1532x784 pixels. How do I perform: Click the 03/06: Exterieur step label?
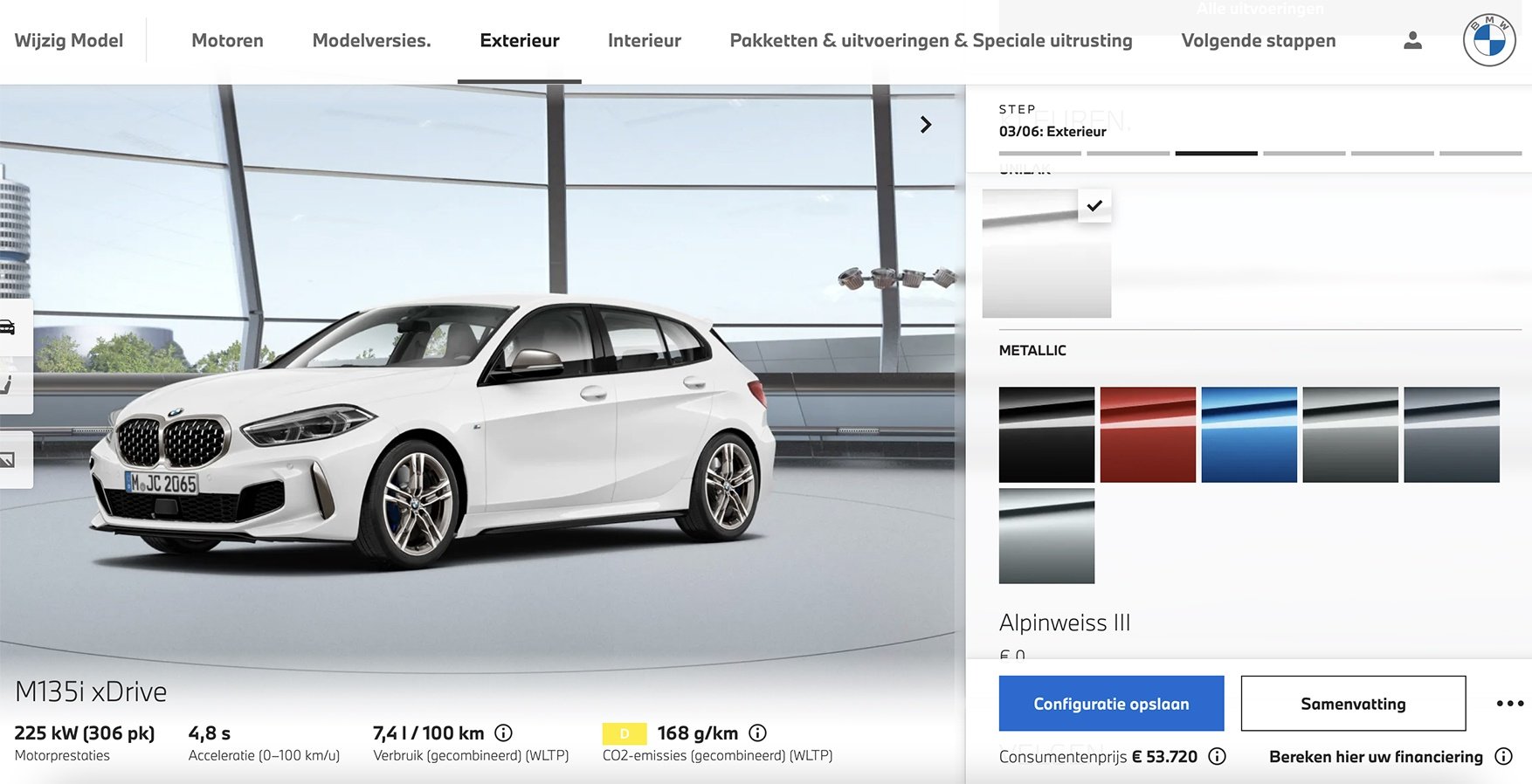click(x=1052, y=132)
